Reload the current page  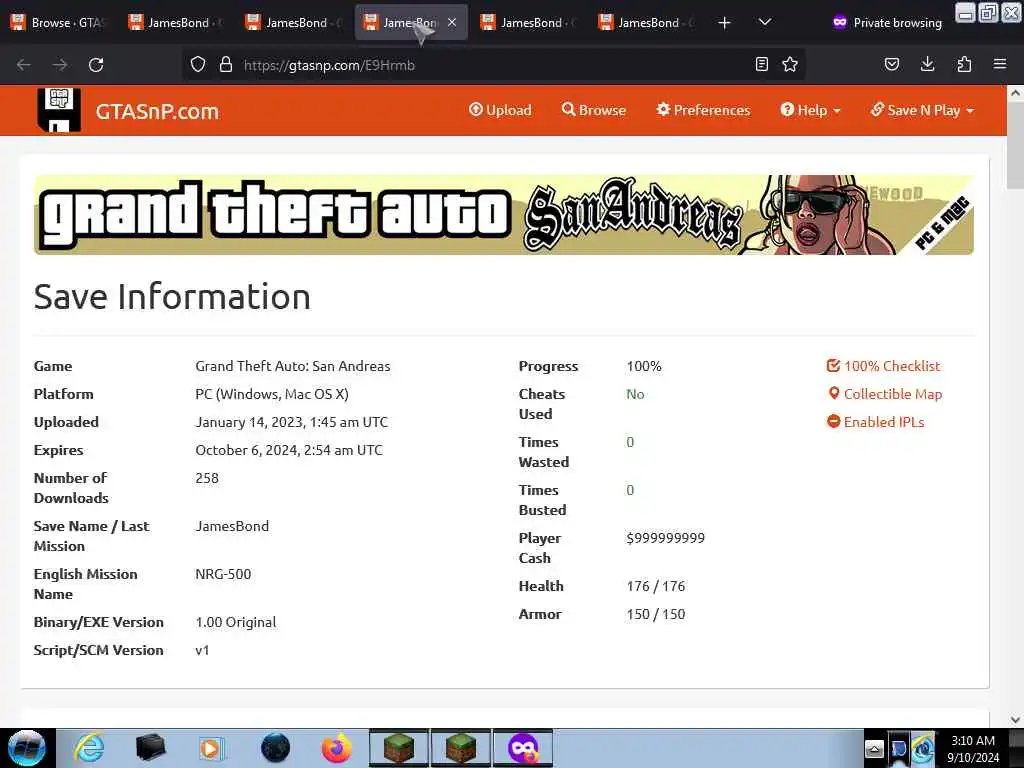tap(96, 65)
